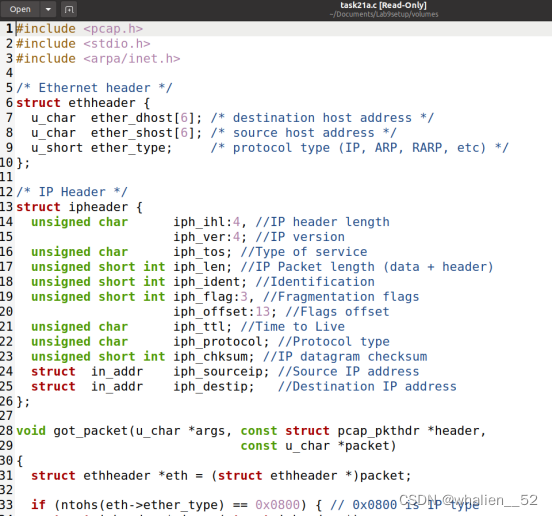Image resolution: width=553 pixels, height=516 pixels.
Task: Click line 1 '#include <pcap.h>'
Action: point(79,29)
